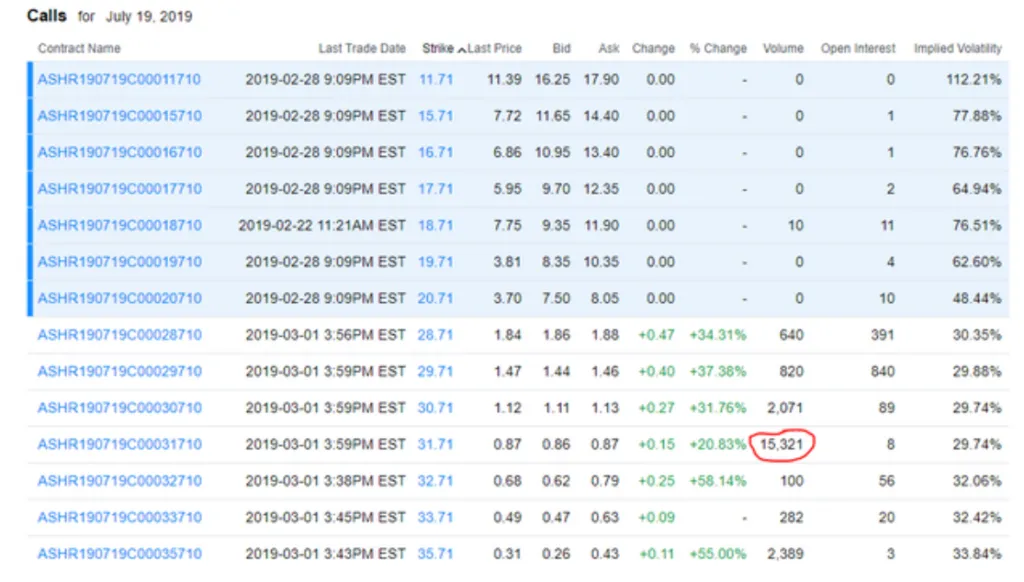Open contract ASHR190719C00035710

click(x=119, y=553)
